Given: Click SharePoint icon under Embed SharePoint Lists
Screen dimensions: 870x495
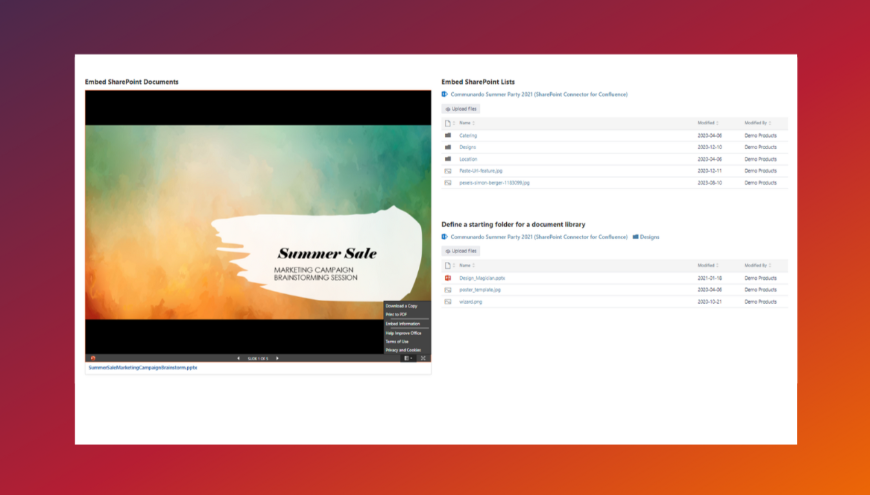Looking at the screenshot, I should [x=444, y=94].
